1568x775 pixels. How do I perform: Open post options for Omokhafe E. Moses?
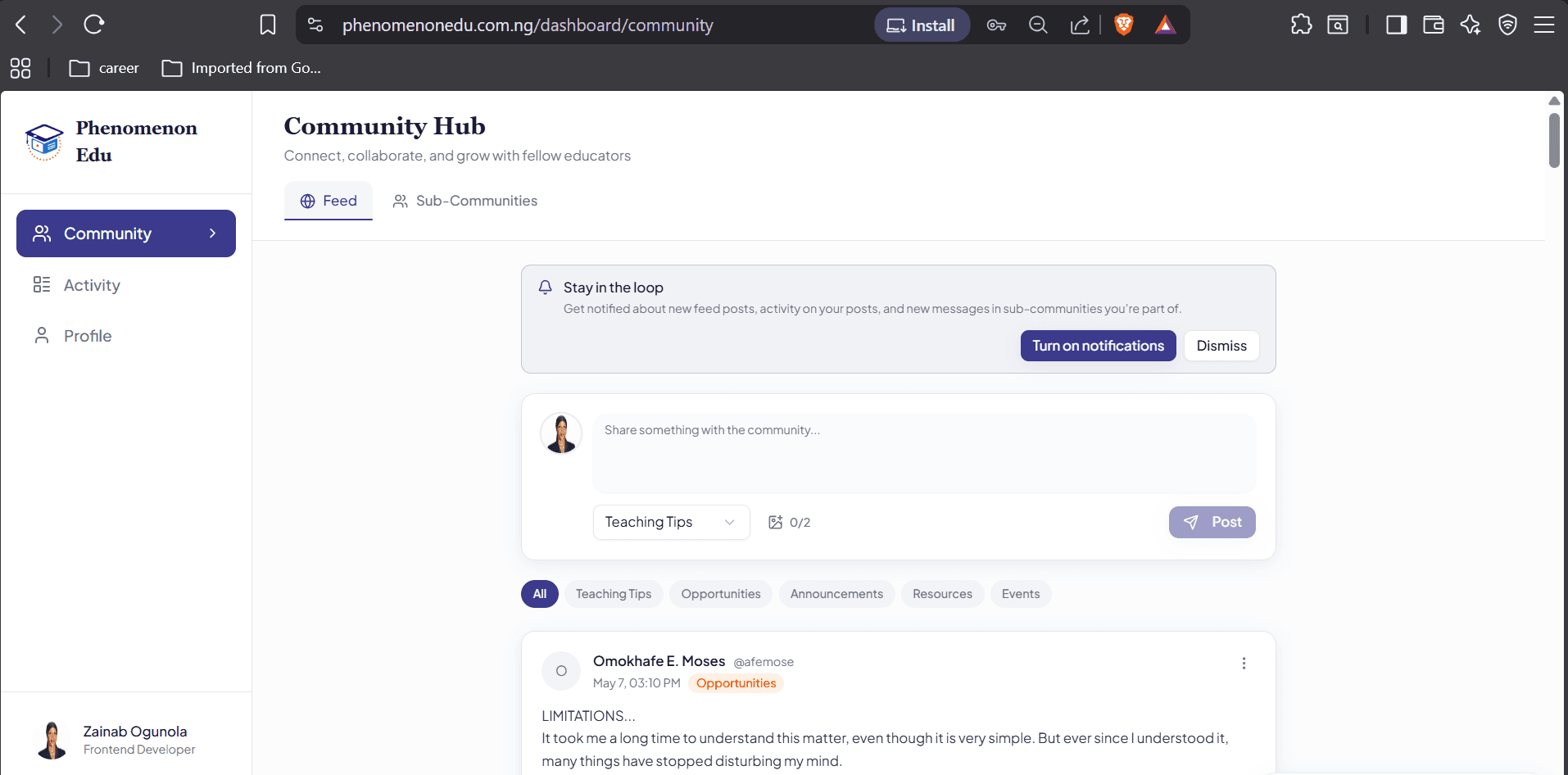pyautogui.click(x=1244, y=664)
